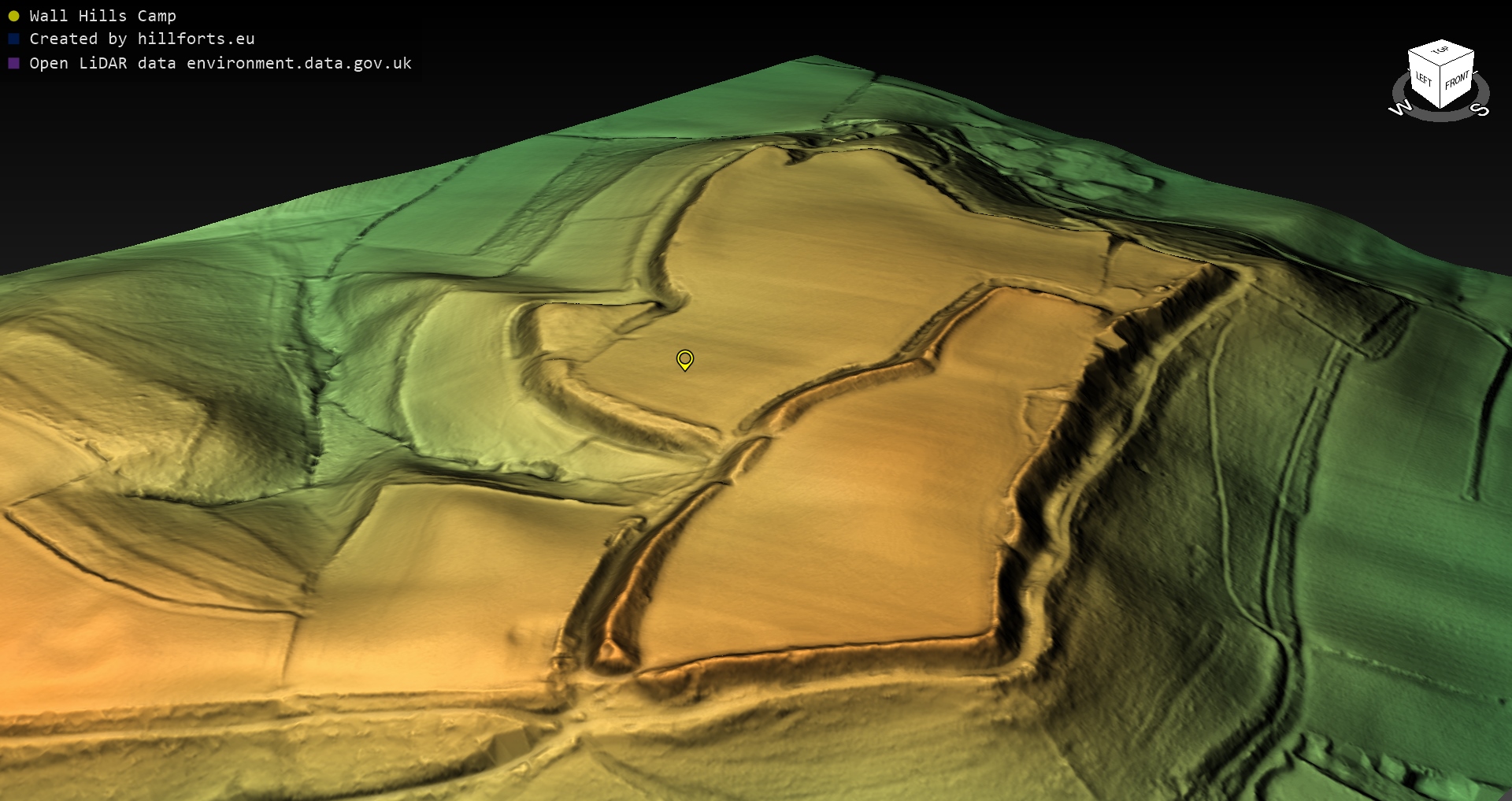Select the Wall Hills Camp legend label

pyautogui.click(x=102, y=16)
